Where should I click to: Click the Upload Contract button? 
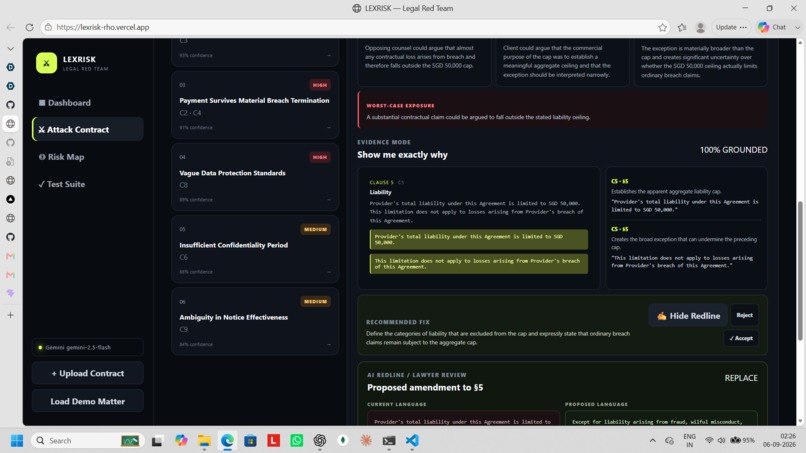coord(87,373)
